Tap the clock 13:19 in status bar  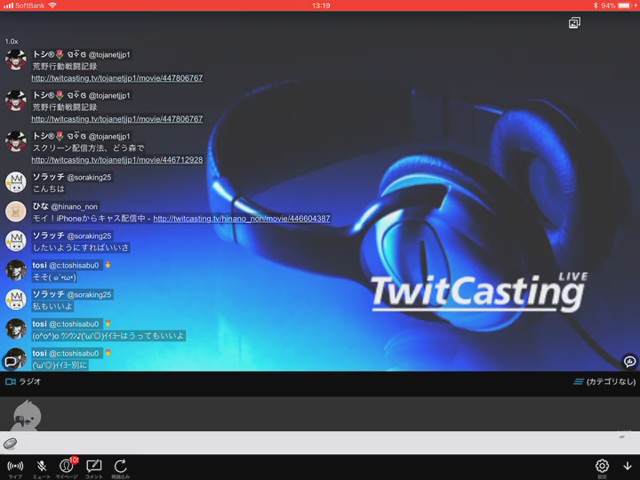[x=321, y=5]
